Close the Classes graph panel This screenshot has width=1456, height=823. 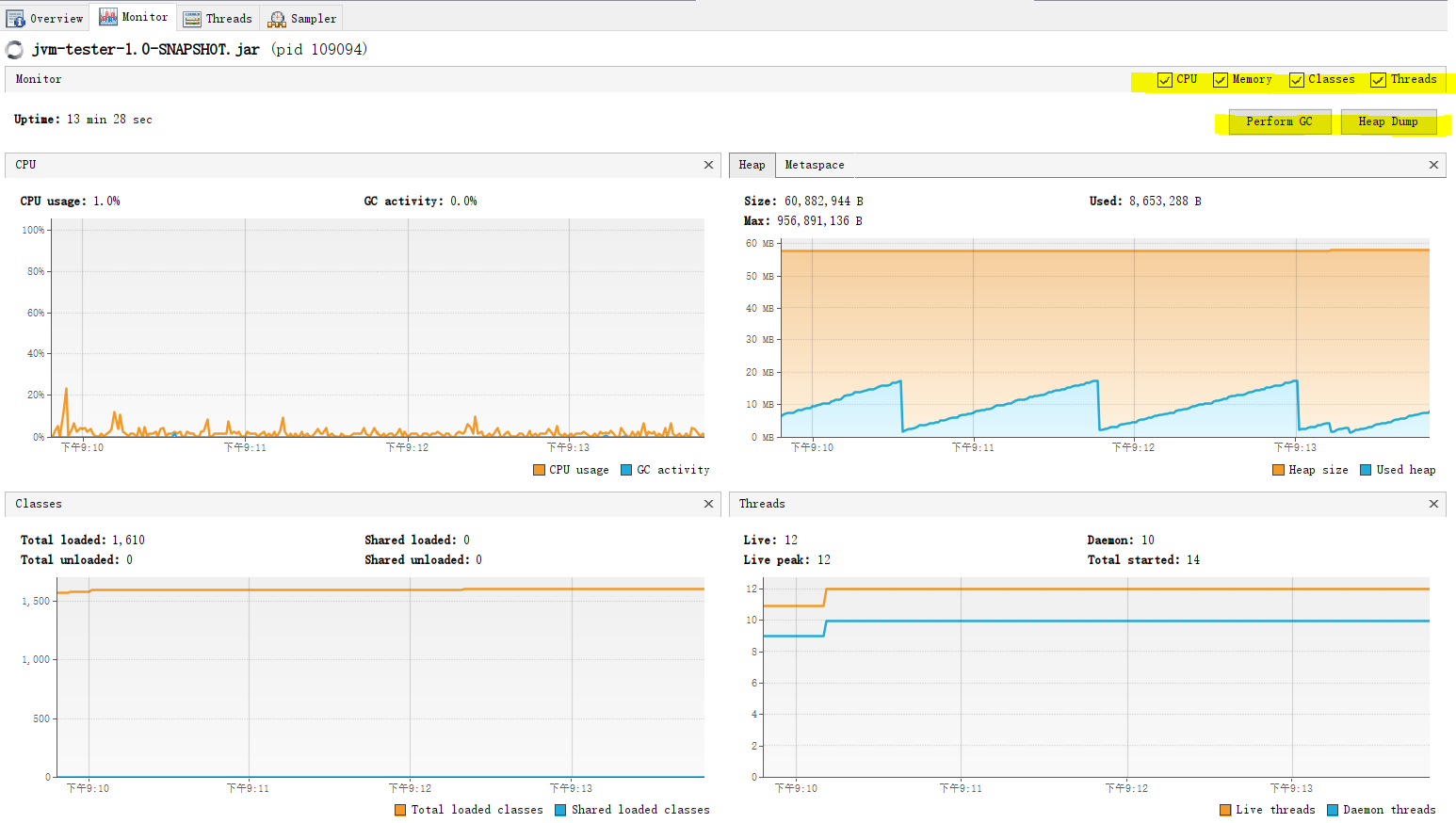point(708,504)
